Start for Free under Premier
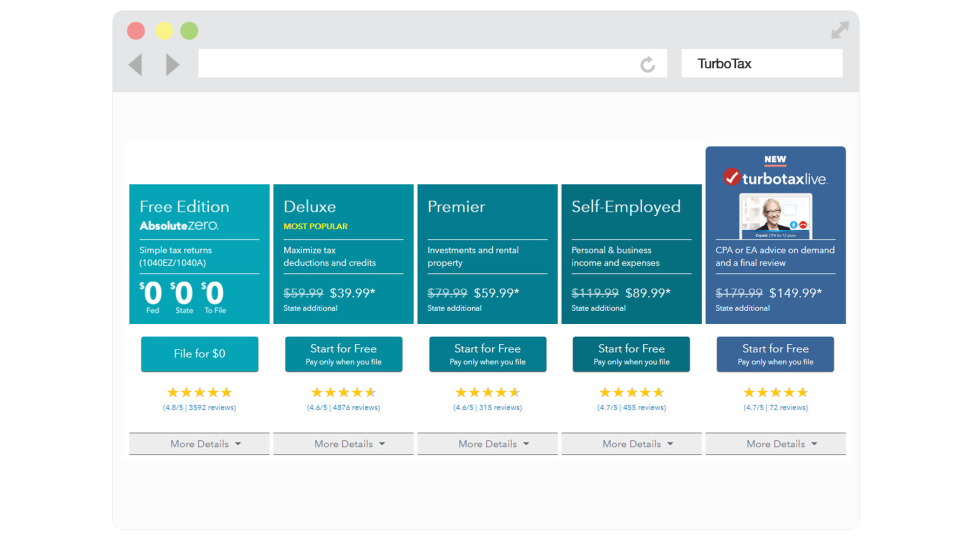The width and height of the screenshot is (972, 540). click(x=487, y=354)
